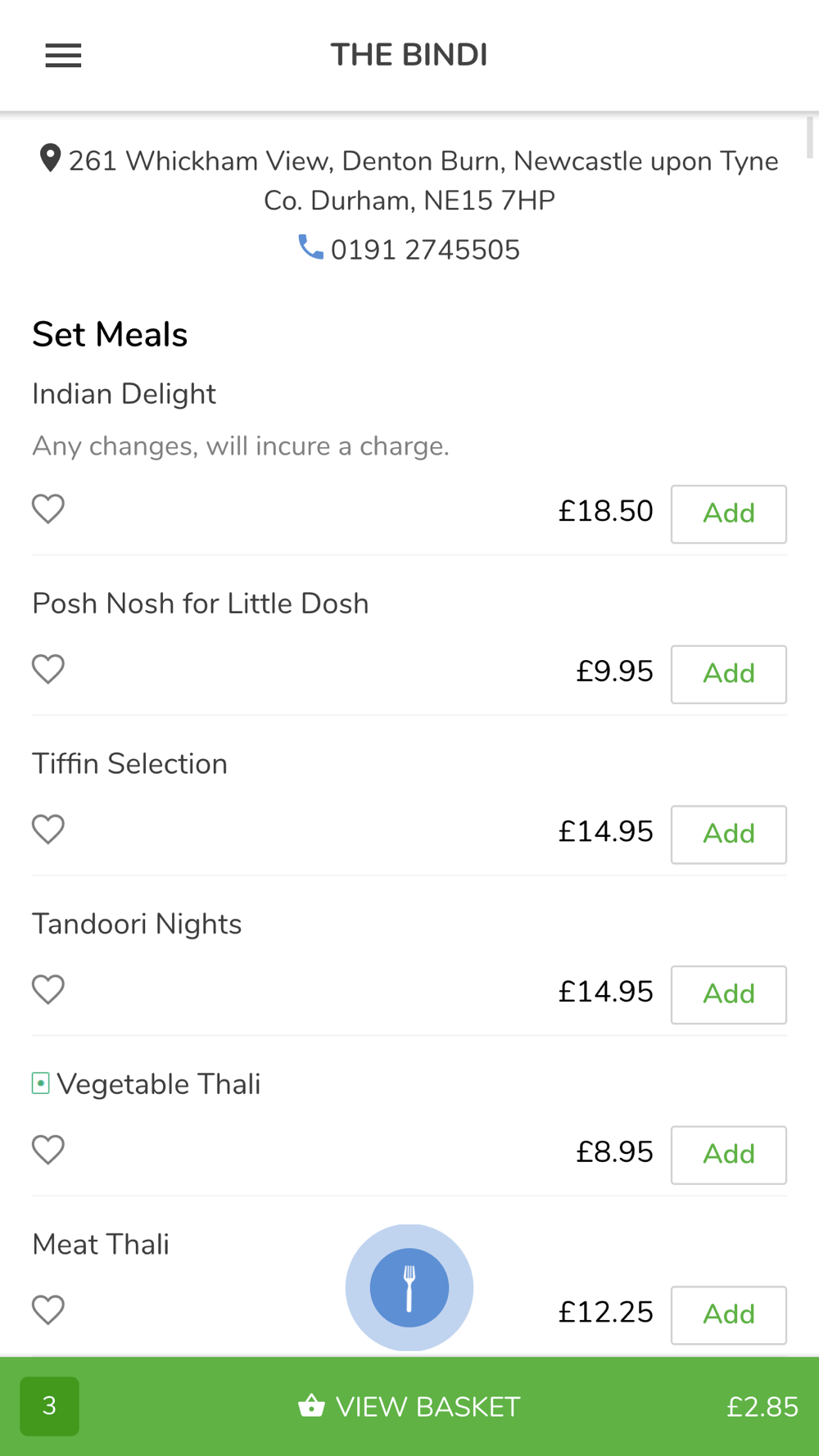Image resolution: width=819 pixels, height=1456 pixels.
Task: Add Vegetable Thali to basket
Action: [729, 1155]
